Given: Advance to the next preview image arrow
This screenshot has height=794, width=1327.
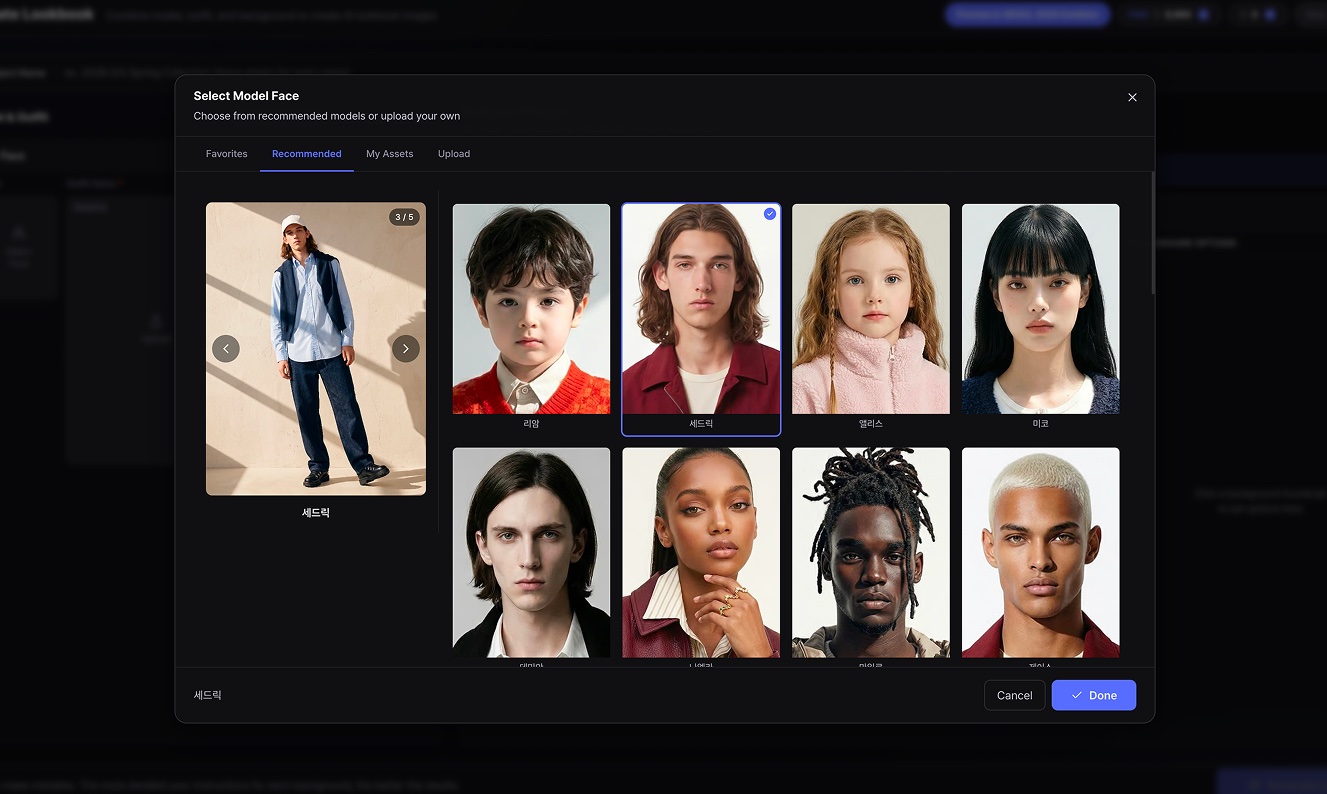Looking at the screenshot, I should click(x=405, y=348).
